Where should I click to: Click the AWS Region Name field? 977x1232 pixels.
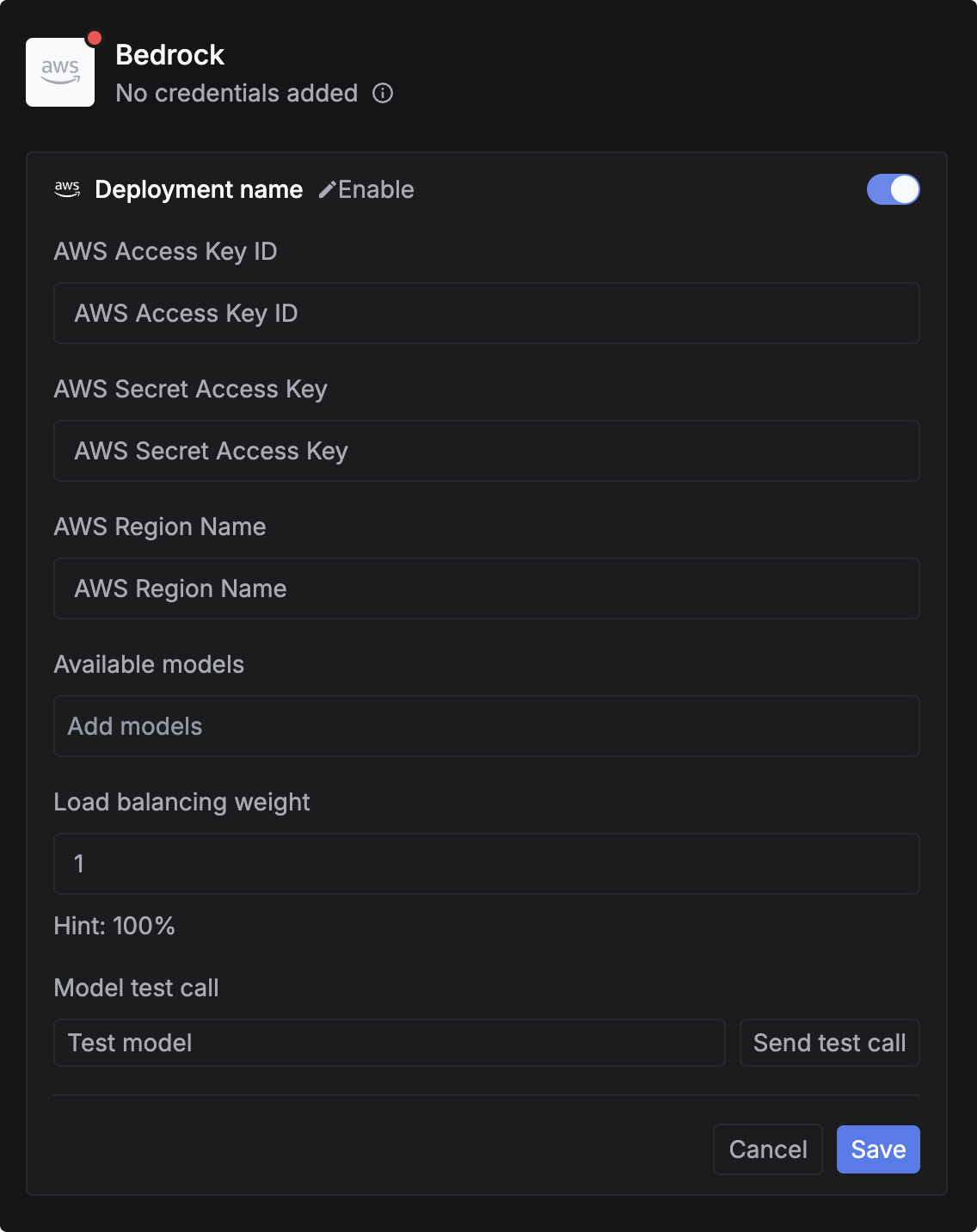(486, 588)
